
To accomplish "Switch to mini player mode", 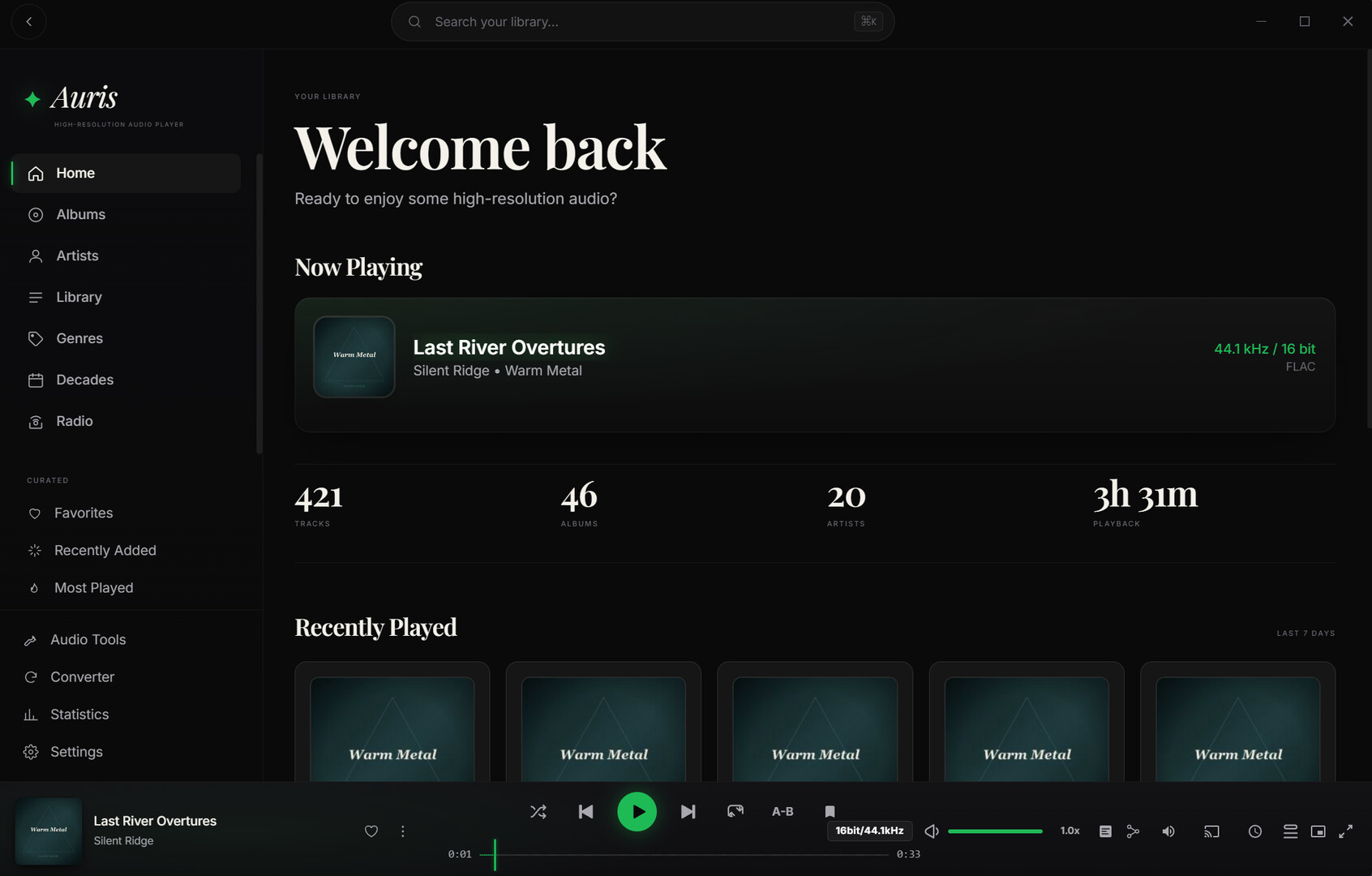I will pos(1318,831).
